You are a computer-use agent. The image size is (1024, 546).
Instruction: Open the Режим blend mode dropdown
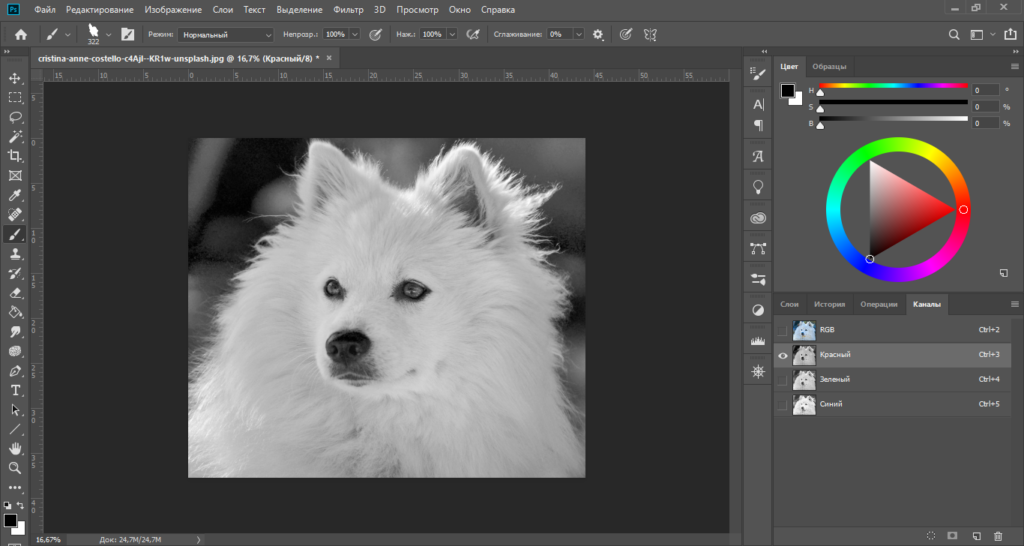pyautogui.click(x=227, y=34)
